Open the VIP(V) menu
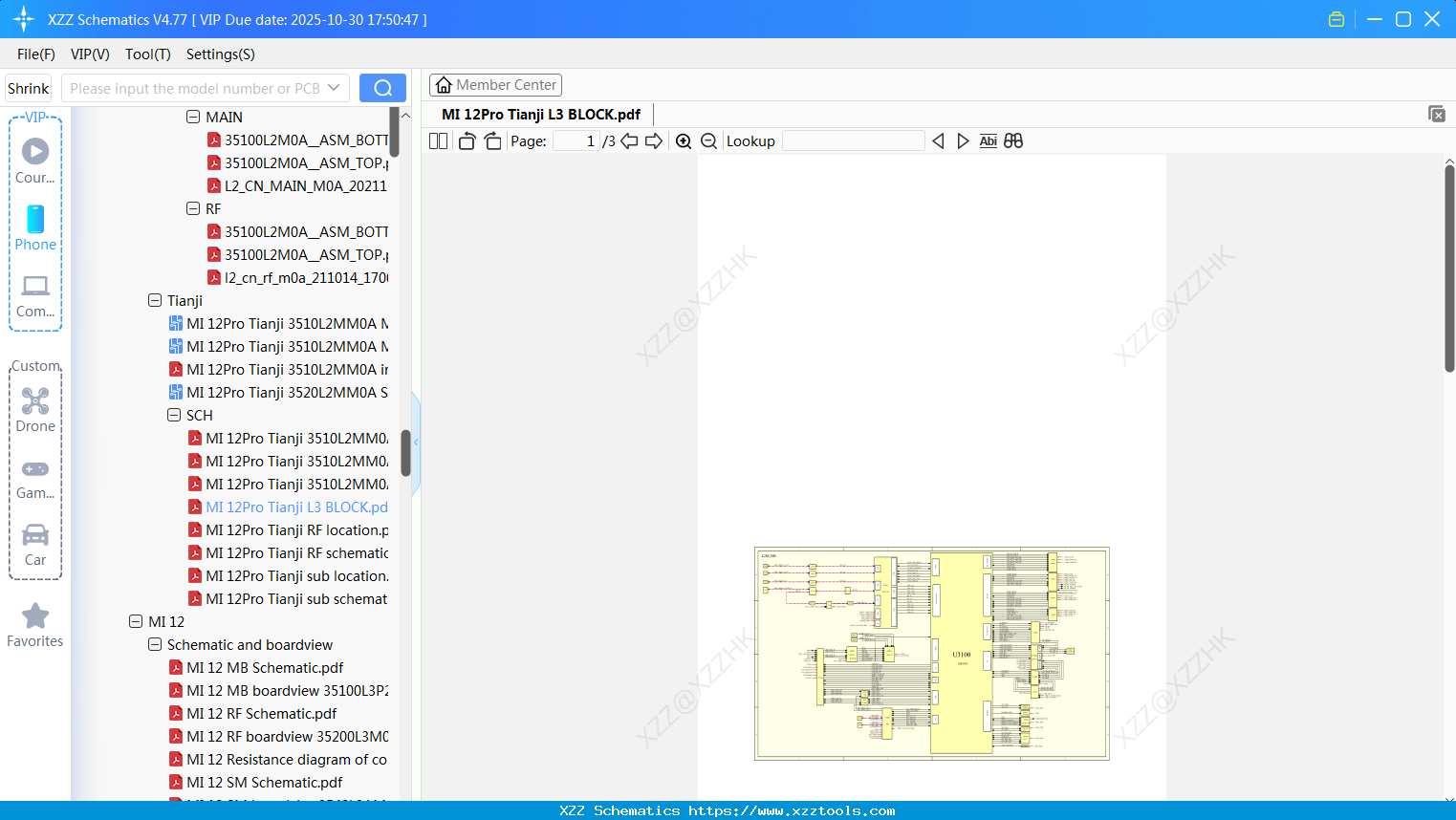This screenshot has height=820, width=1456. click(x=90, y=54)
